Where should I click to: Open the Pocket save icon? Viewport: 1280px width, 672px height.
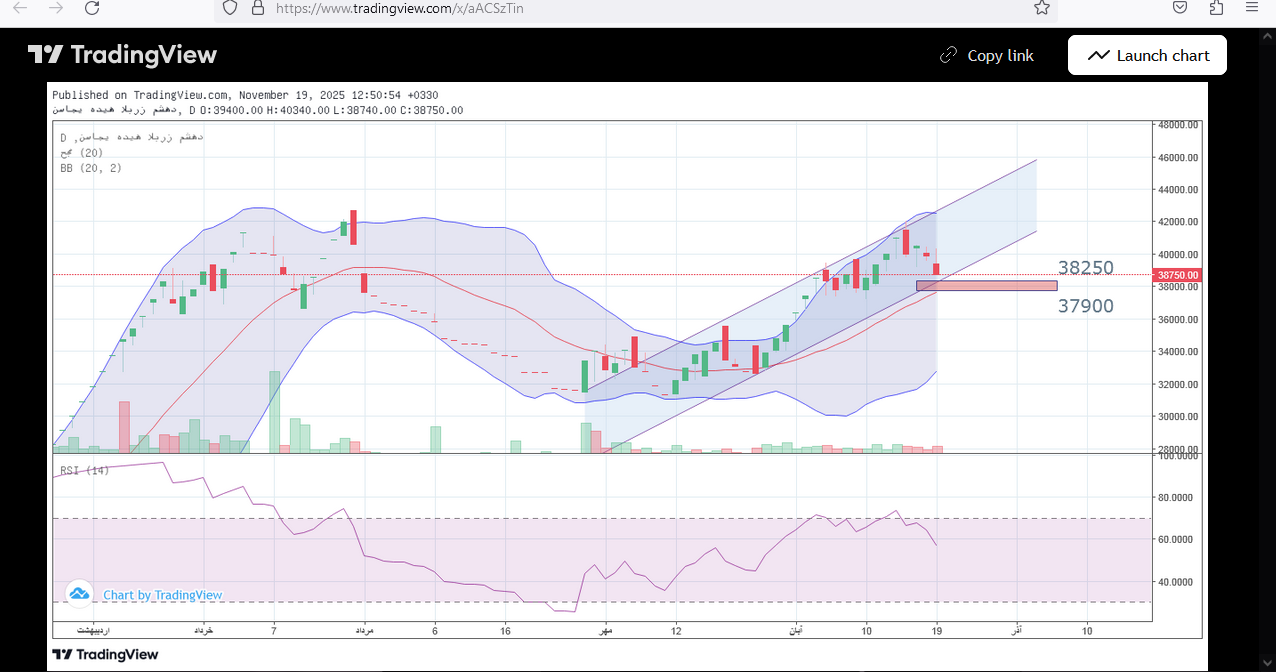pyautogui.click(x=1180, y=8)
